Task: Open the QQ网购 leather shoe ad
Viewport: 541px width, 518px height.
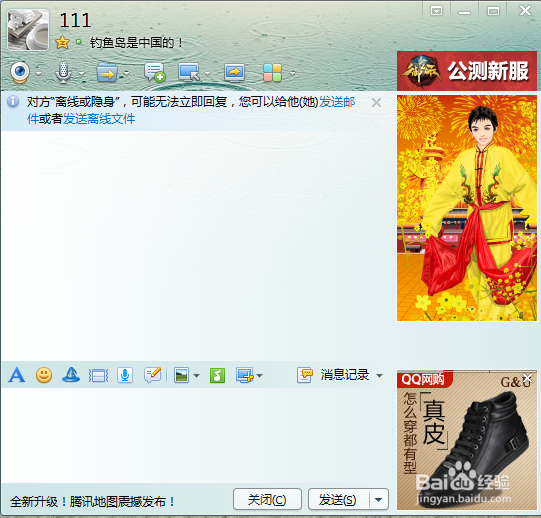Action: 467,440
